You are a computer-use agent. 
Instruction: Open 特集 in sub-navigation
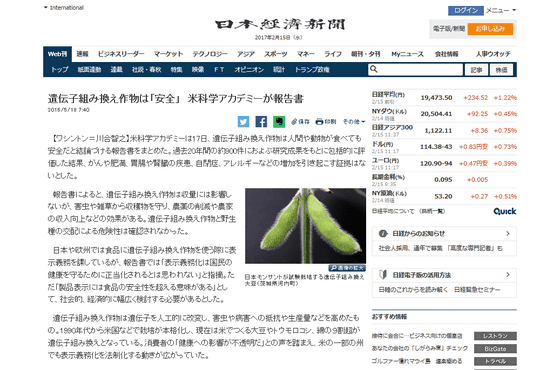pos(176,70)
